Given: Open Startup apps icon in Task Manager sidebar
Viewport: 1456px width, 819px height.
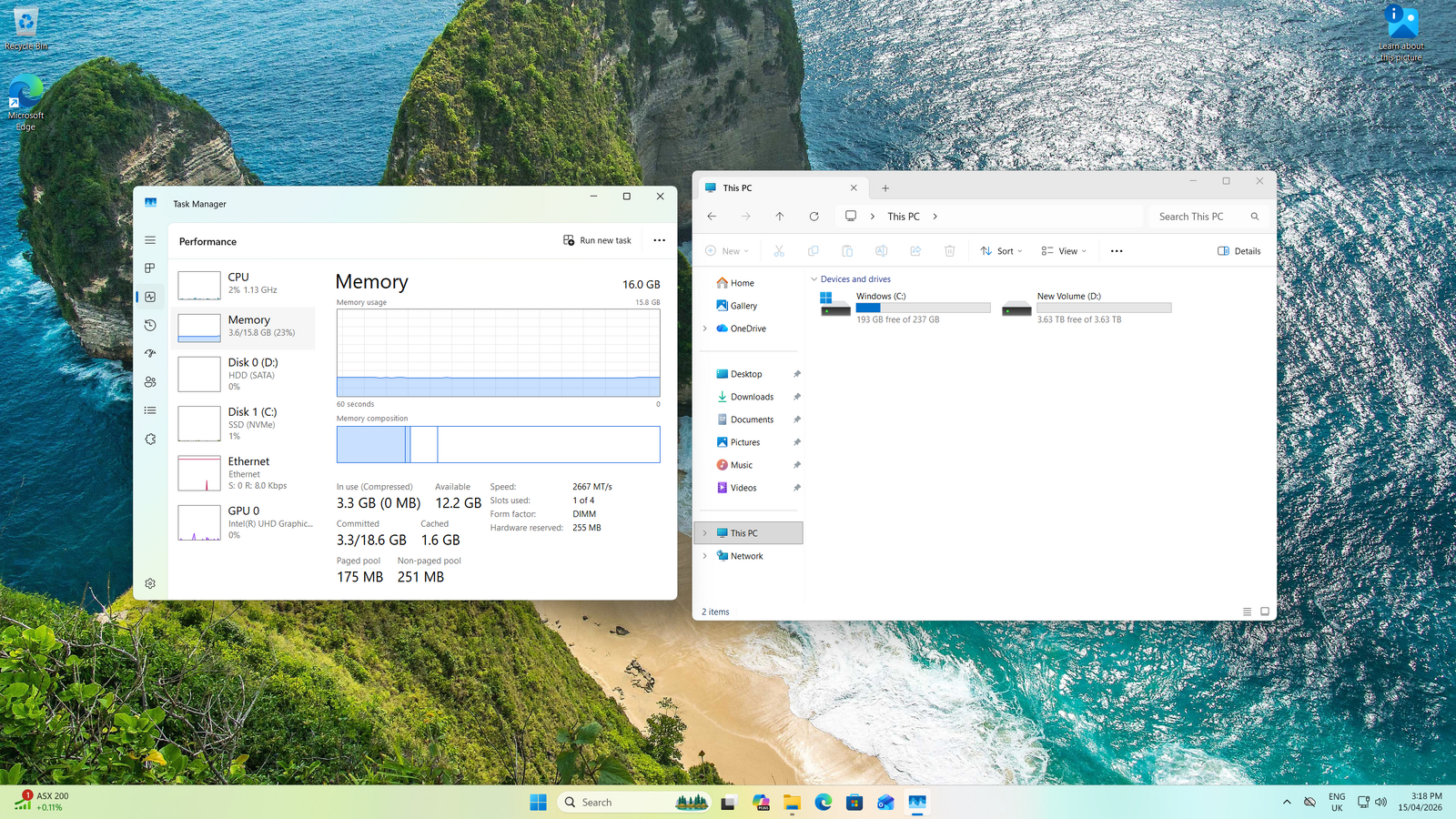Looking at the screenshot, I should 150,353.
